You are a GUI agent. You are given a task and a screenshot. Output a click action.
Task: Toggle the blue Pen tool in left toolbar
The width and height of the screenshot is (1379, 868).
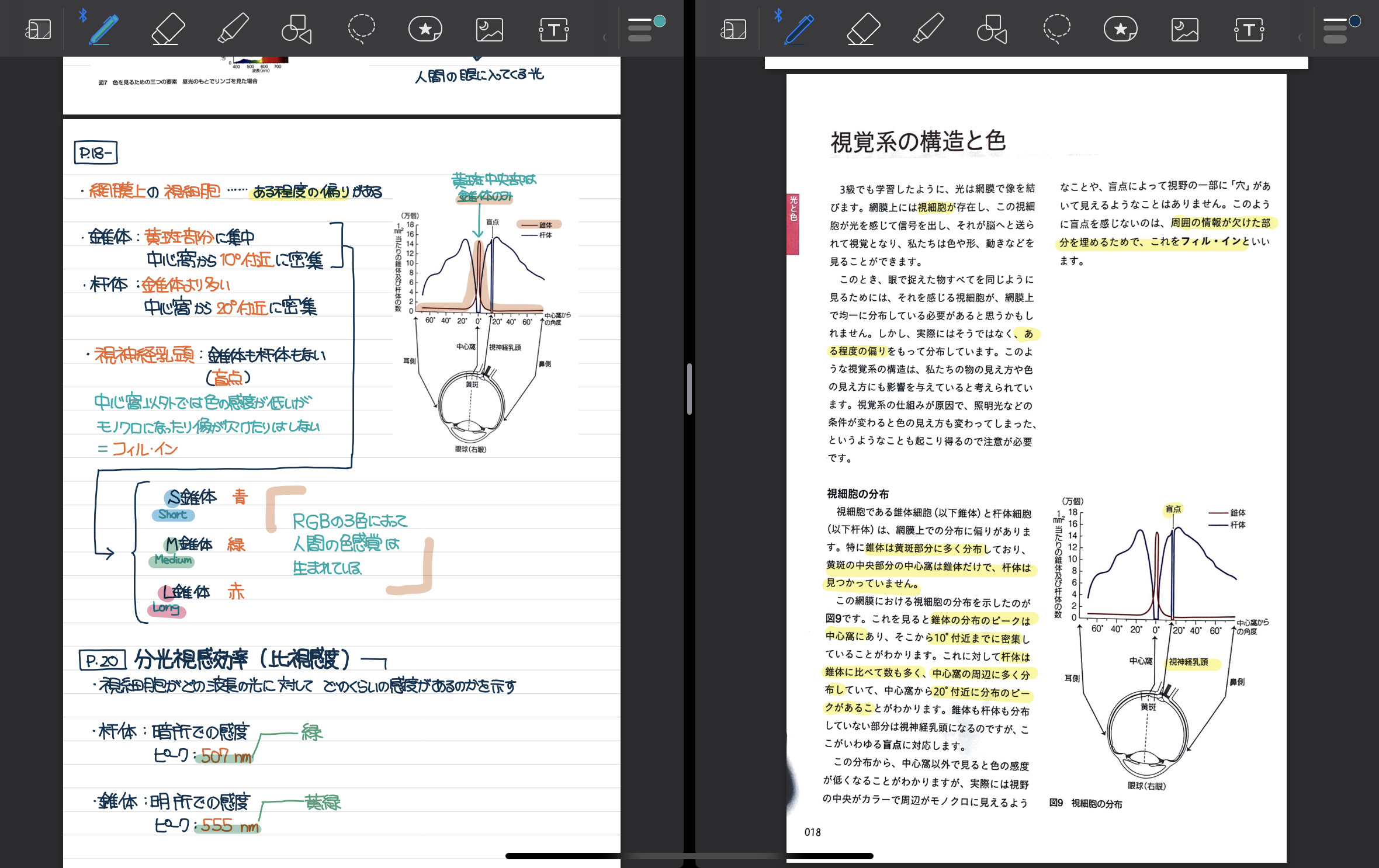pos(104,29)
